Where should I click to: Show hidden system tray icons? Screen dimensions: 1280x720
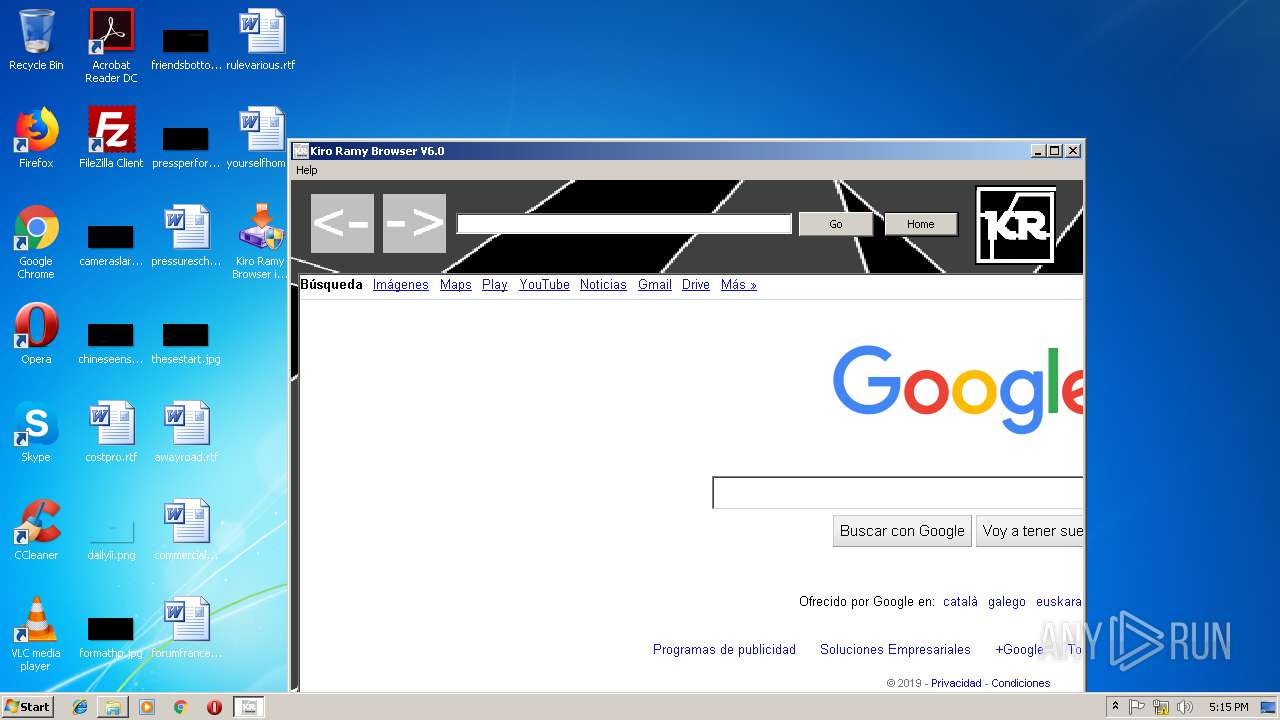[1115, 707]
